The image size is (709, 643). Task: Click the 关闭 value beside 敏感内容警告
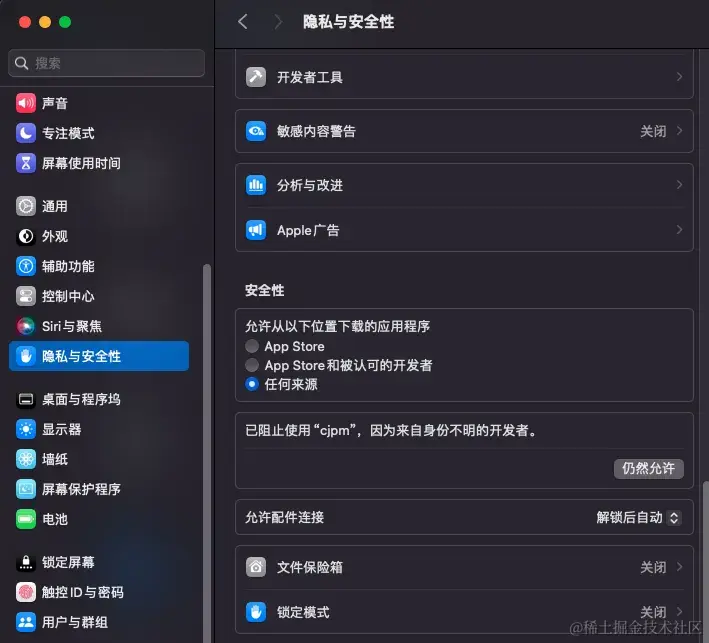(653, 131)
